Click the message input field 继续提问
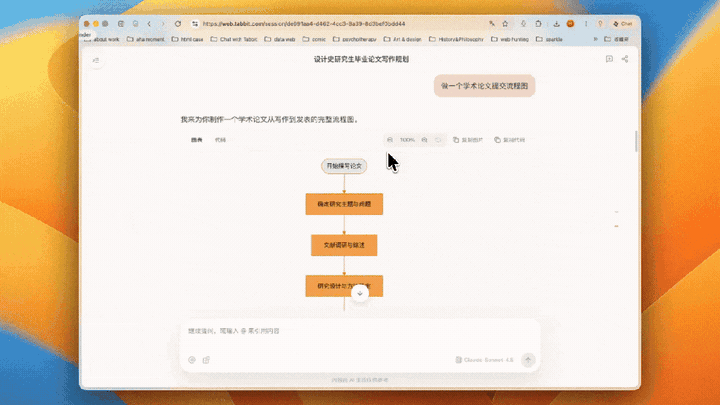The width and height of the screenshot is (720, 405). coord(360,331)
